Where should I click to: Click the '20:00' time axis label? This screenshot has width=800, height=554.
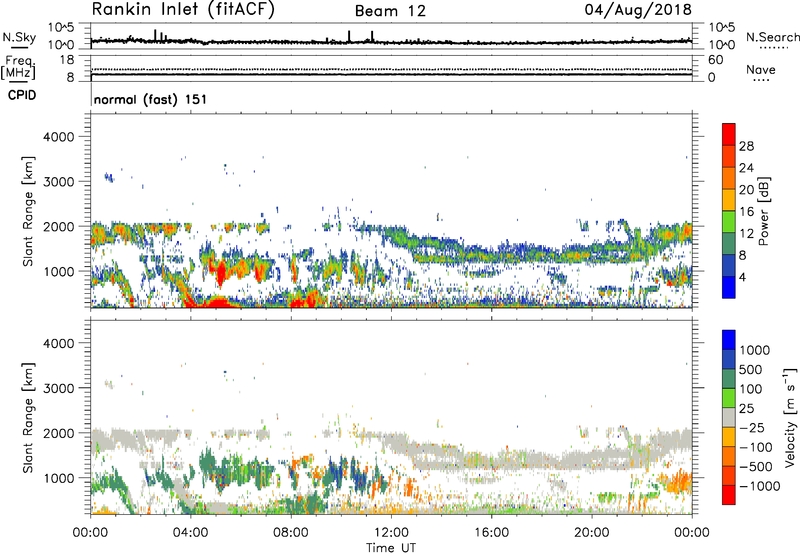click(x=591, y=533)
